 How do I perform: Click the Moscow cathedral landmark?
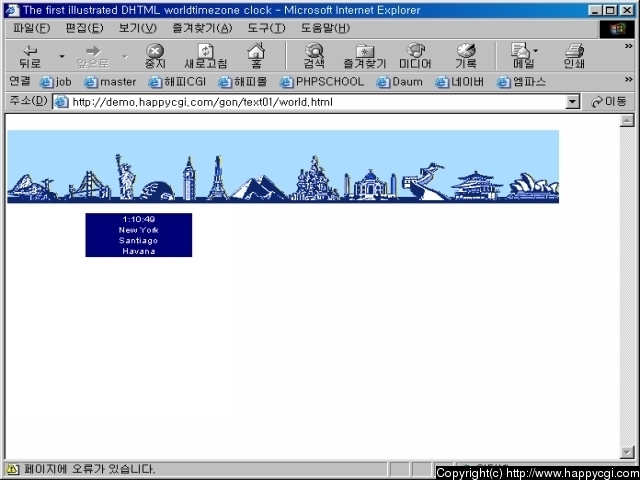[315, 178]
